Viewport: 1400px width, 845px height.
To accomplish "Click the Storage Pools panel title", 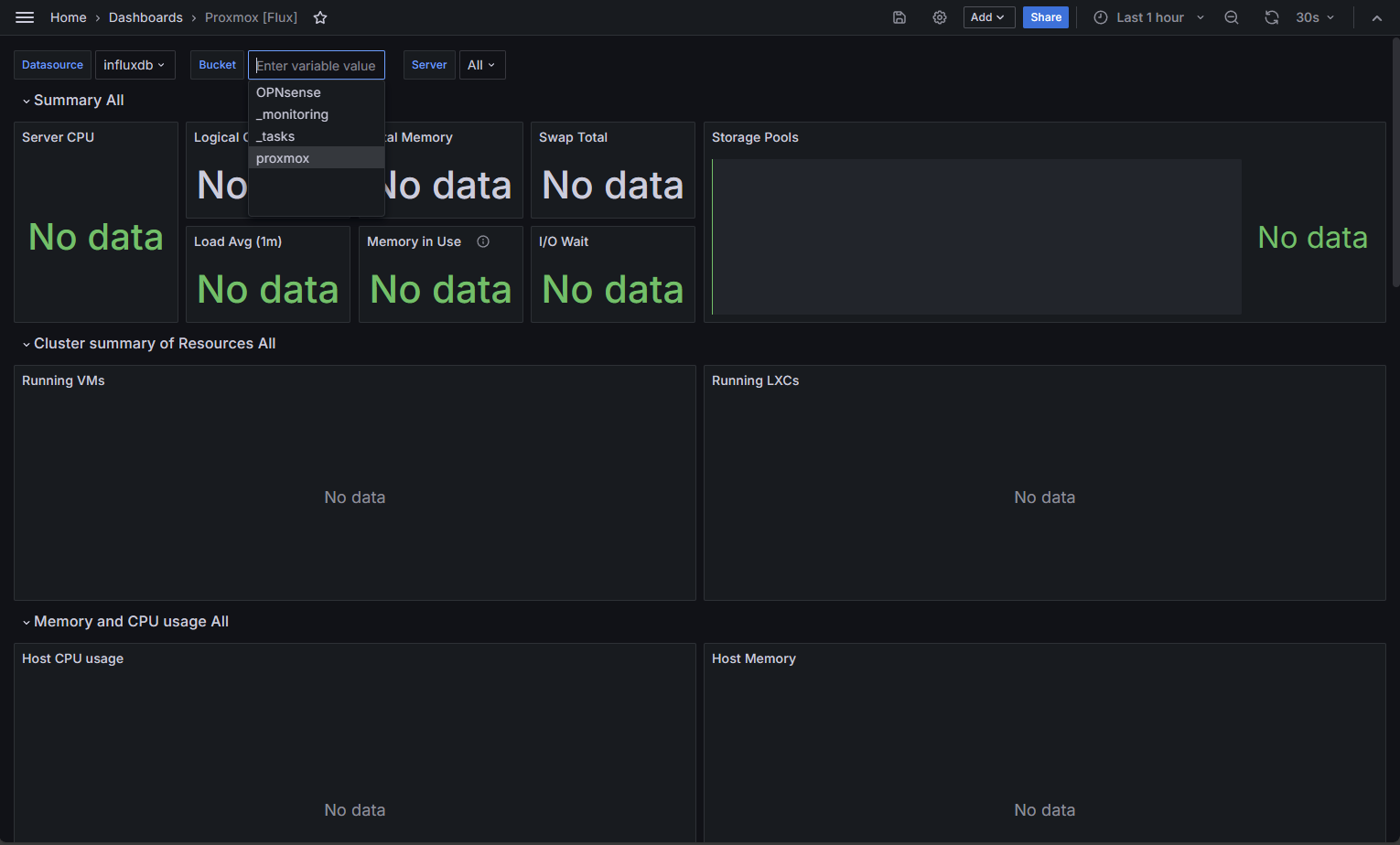I will [755, 137].
